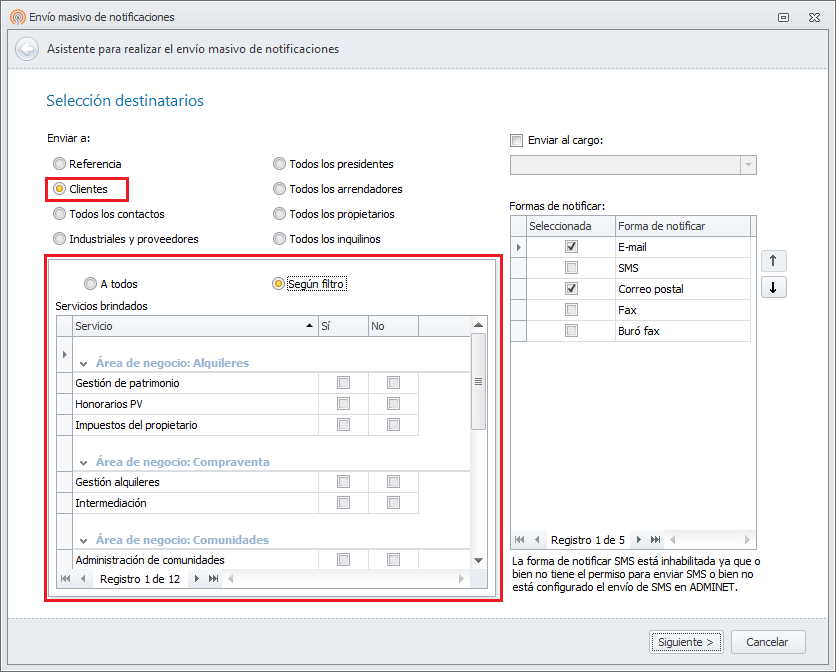Check Sí for Gestión alquileres
This screenshot has height=672, width=836.
point(343,482)
